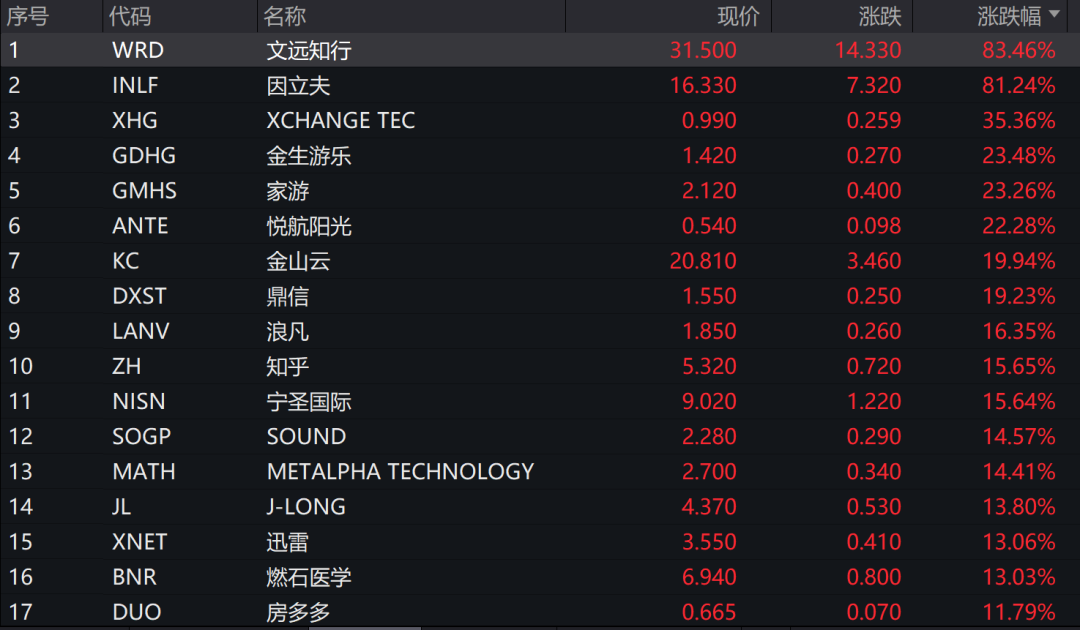Click the SOGP ticker code
Screen dimensions: 1080x630
(141, 437)
